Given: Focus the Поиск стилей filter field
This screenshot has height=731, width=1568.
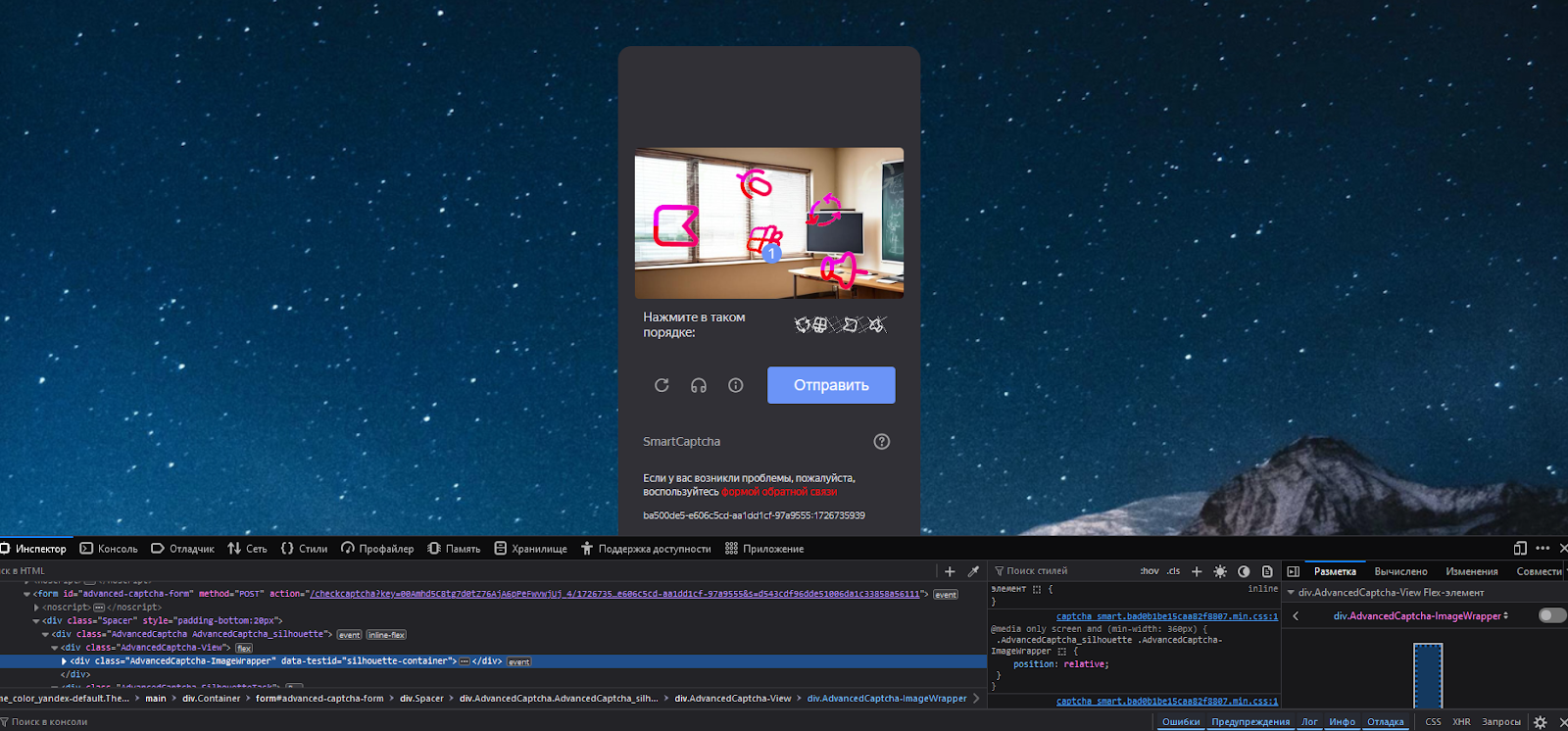Looking at the screenshot, I should pos(1063,571).
